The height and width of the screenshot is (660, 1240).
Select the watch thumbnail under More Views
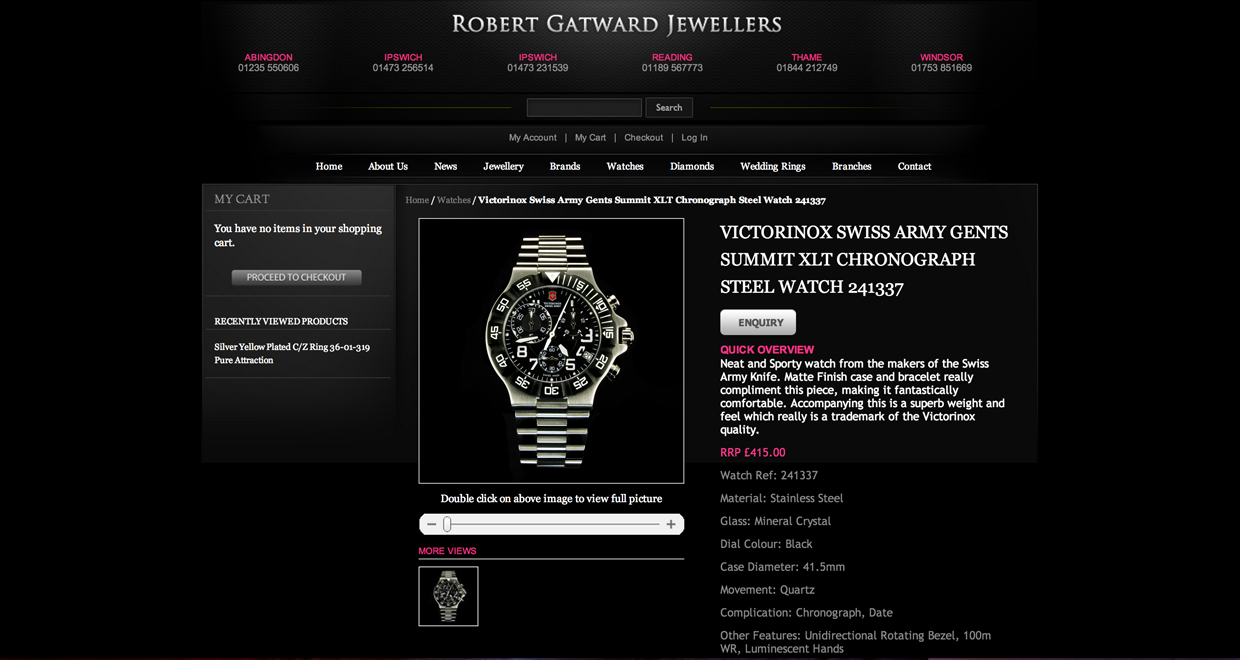pos(448,596)
